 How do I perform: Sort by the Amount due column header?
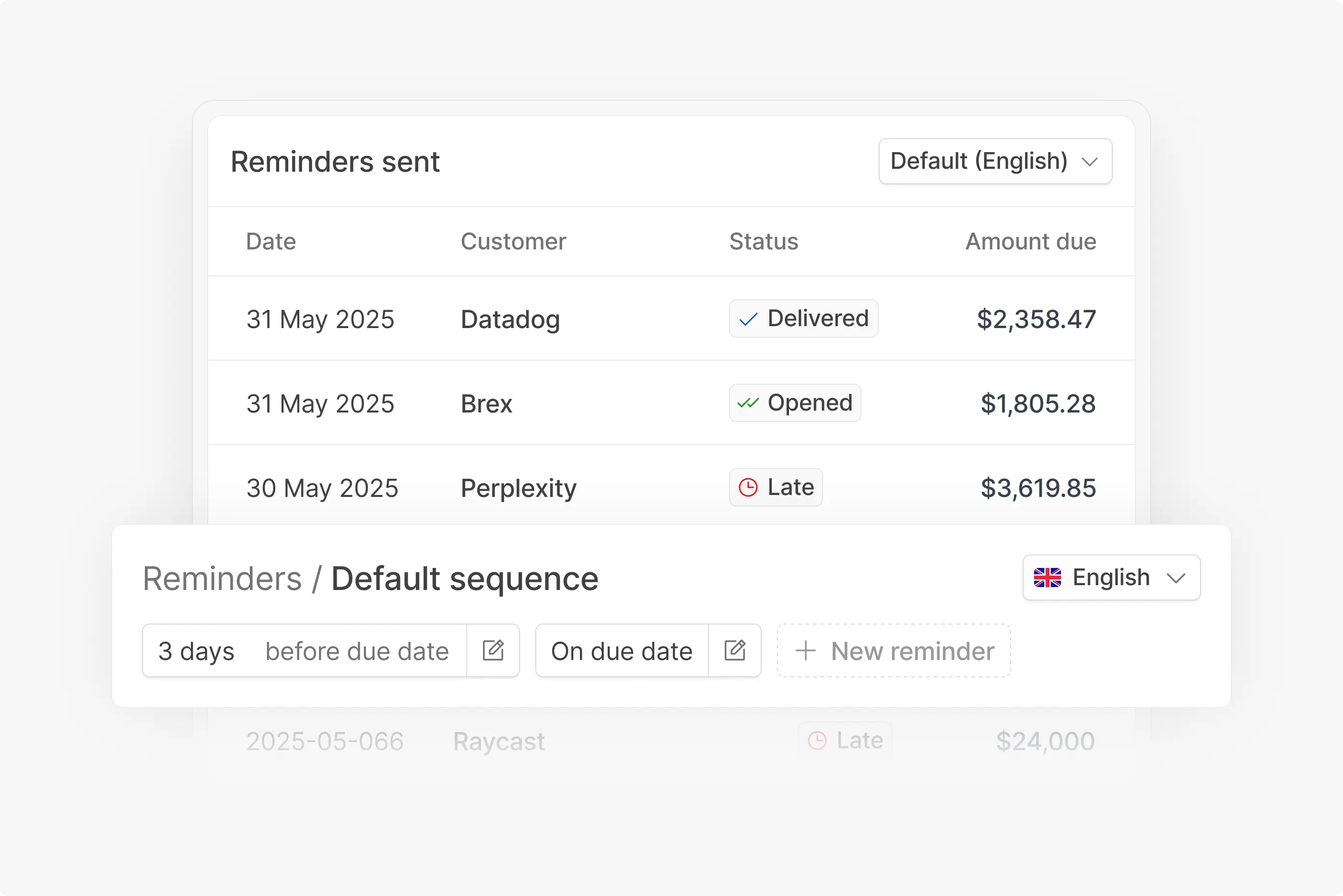click(x=1031, y=242)
